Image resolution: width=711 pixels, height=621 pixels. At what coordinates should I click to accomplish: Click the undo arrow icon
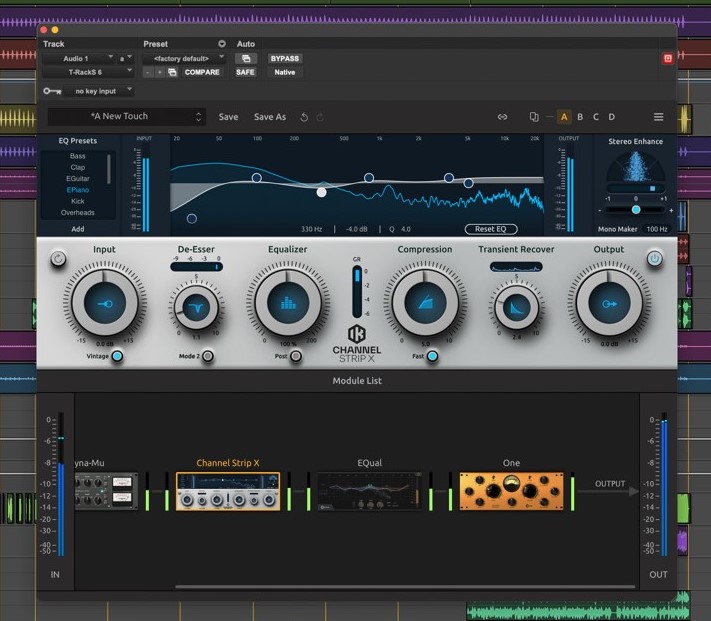(x=304, y=117)
